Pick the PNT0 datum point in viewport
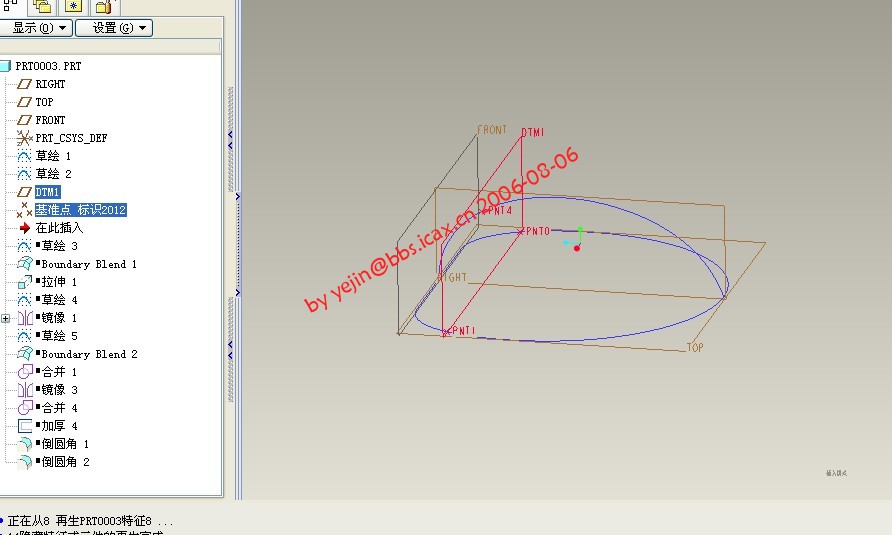This screenshot has height=535, width=892. point(521,232)
